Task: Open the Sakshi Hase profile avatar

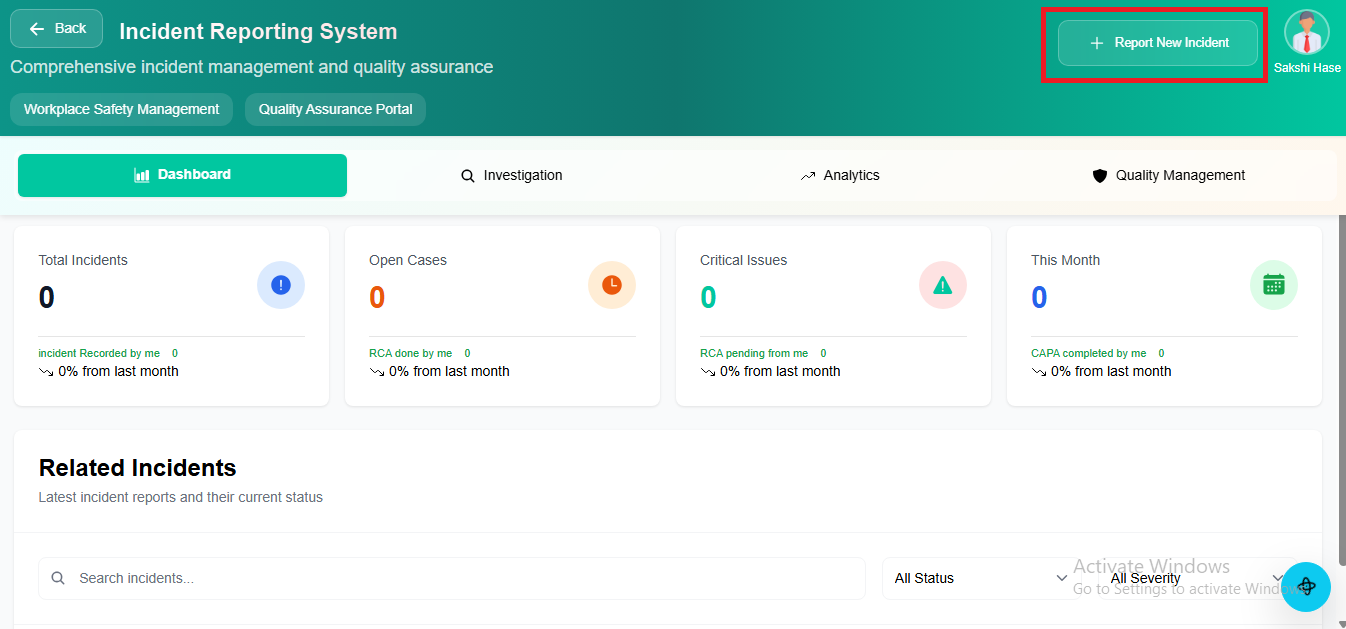Action: pyautogui.click(x=1306, y=33)
